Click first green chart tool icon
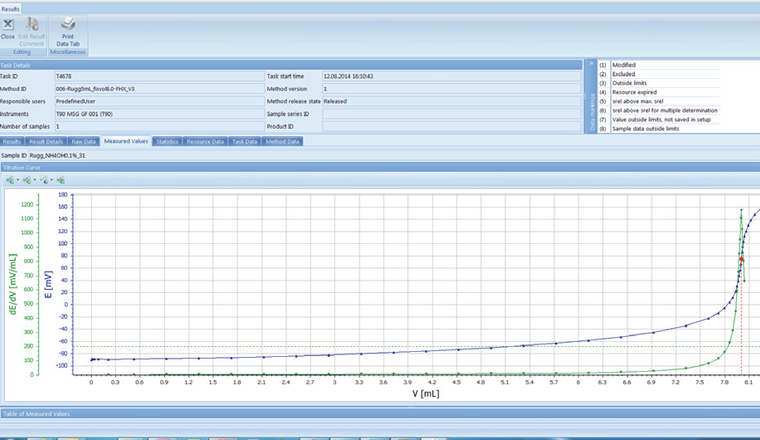The height and width of the screenshot is (440, 760). point(9,181)
